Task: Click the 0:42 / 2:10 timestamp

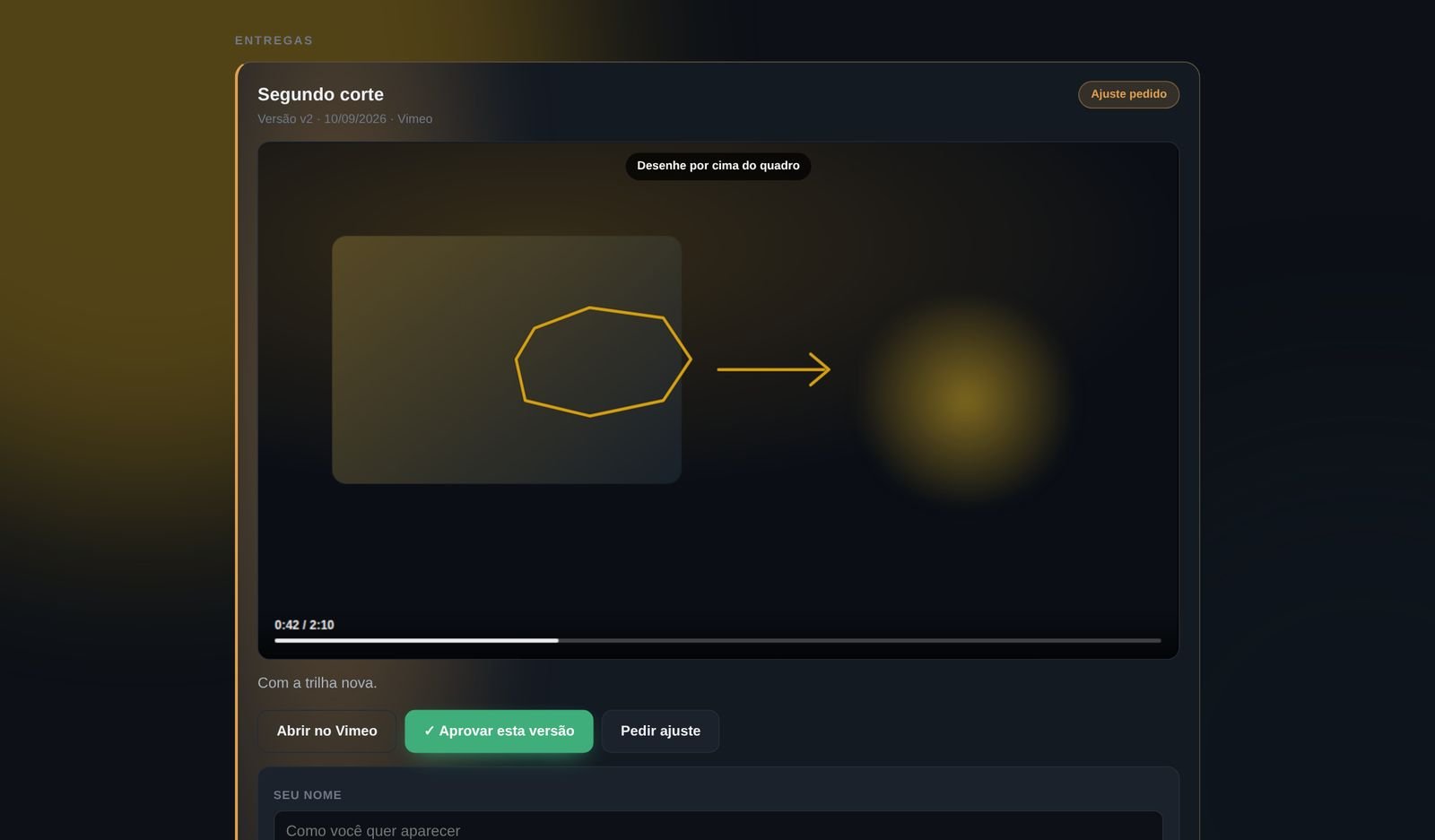Action: pyautogui.click(x=304, y=625)
